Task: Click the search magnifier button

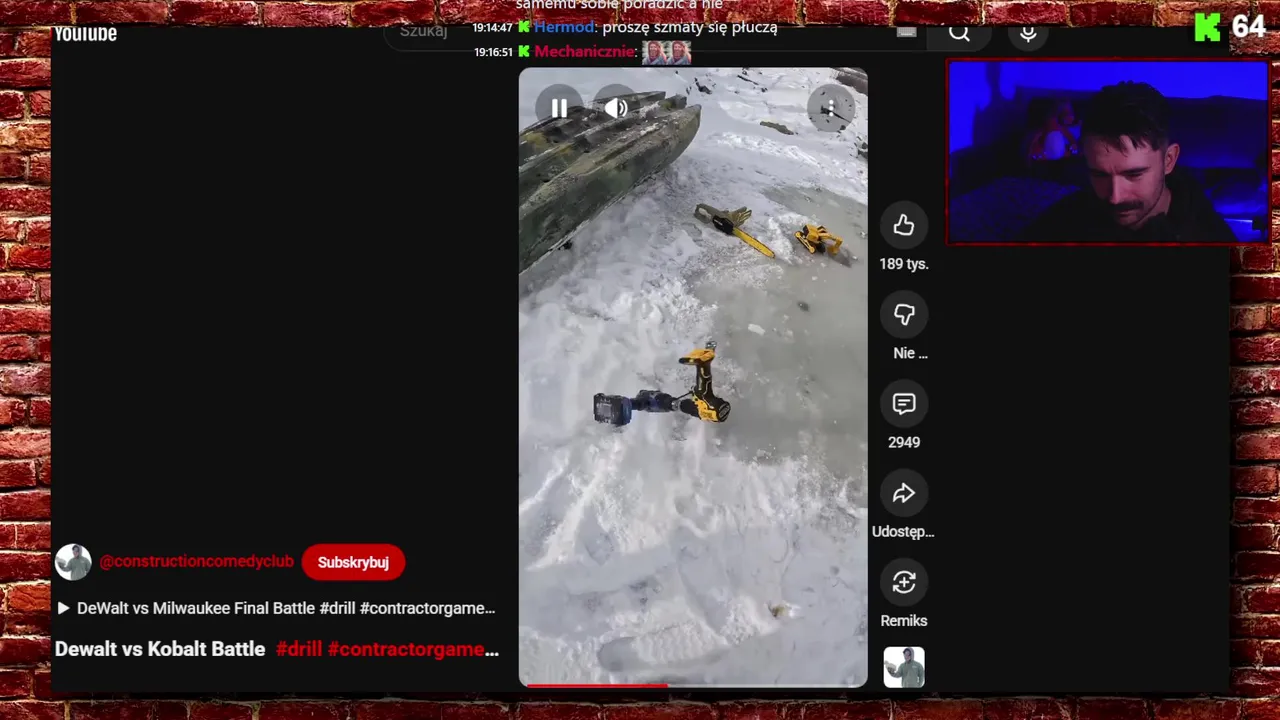Action: [959, 33]
